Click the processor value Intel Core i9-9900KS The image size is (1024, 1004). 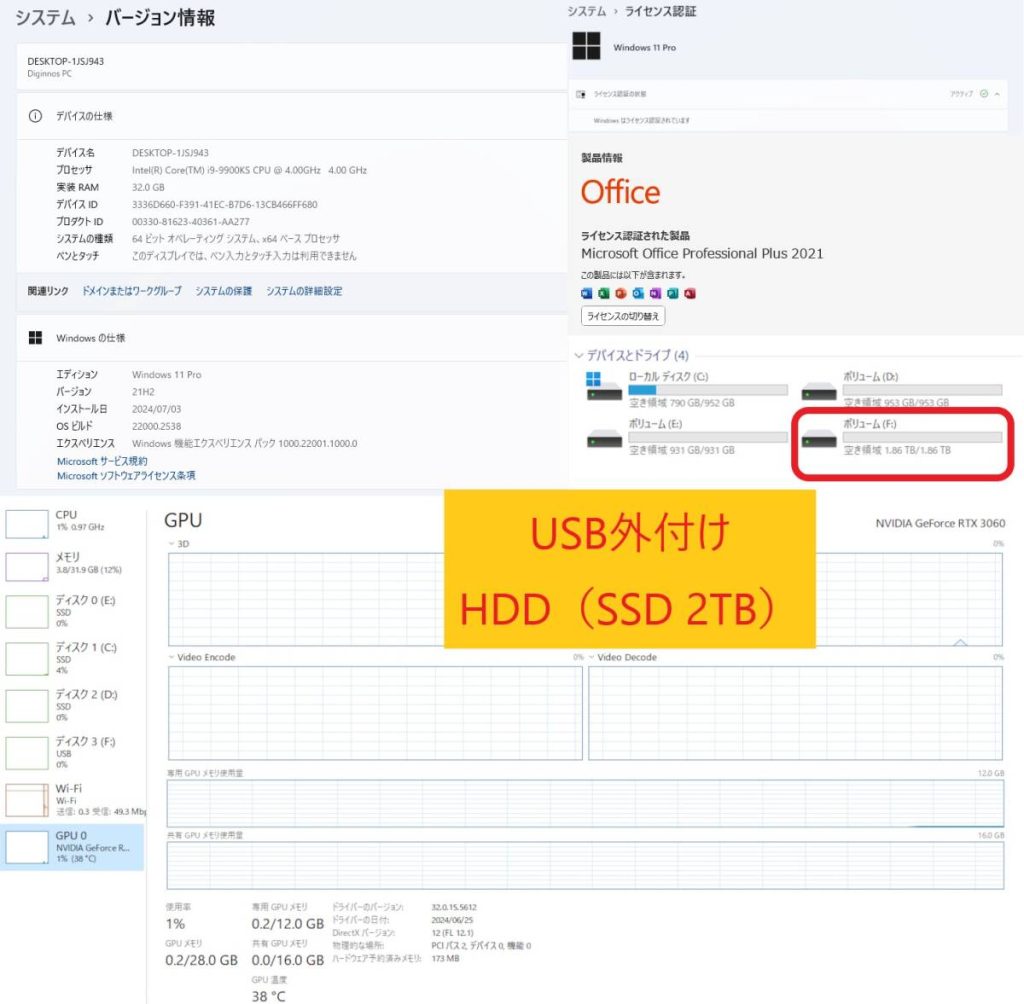point(249,170)
